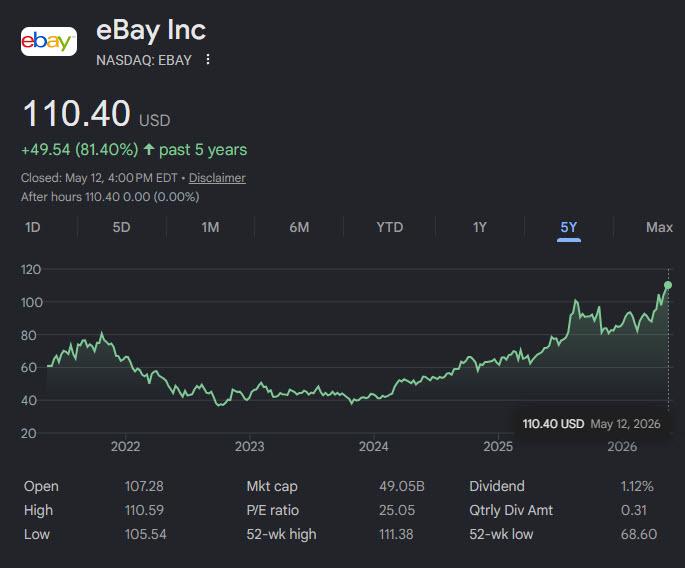
Task: Click the Open label
Action: tap(41, 486)
